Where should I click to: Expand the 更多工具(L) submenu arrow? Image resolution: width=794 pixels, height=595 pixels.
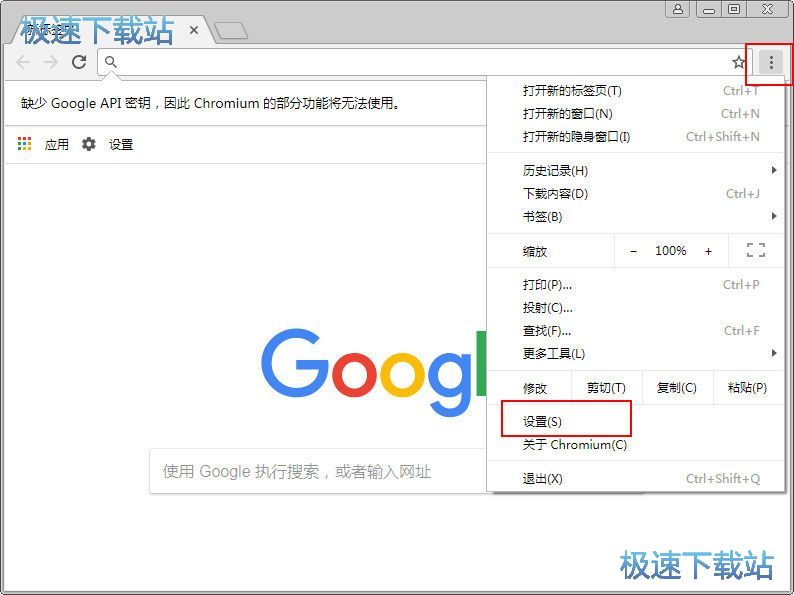[774, 353]
